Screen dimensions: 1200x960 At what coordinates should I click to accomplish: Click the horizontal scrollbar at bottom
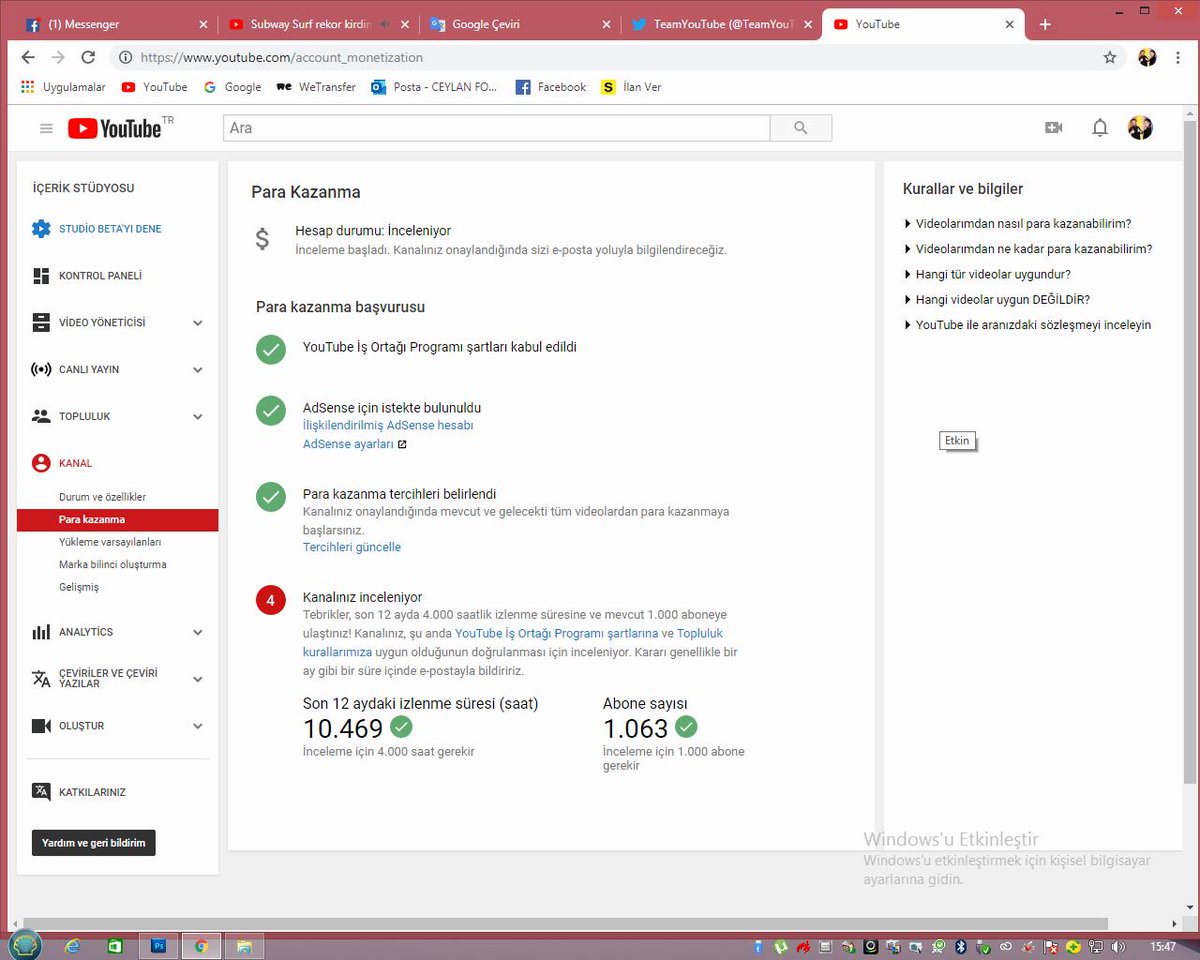click(x=565, y=923)
